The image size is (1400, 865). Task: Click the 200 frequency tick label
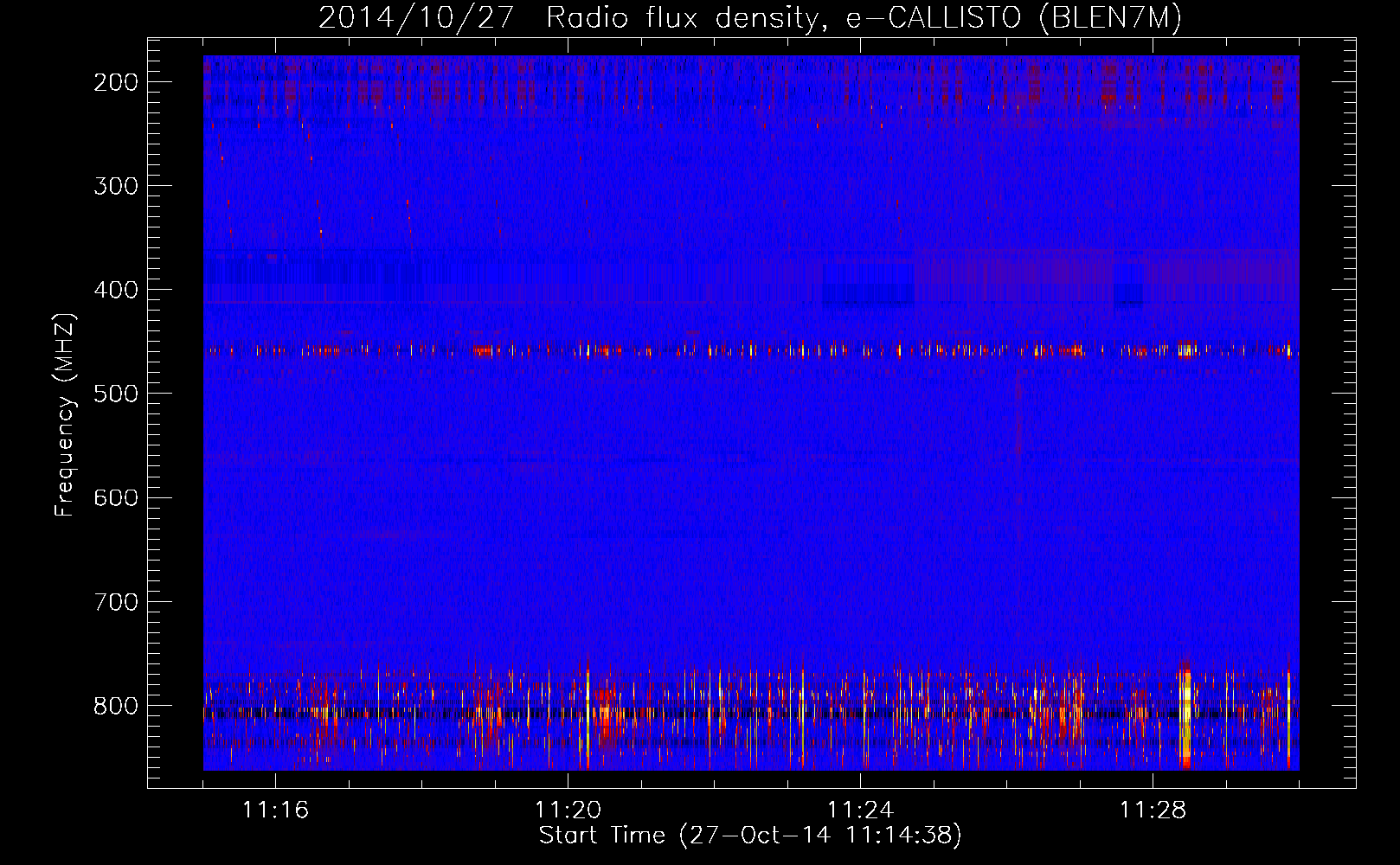[116, 82]
